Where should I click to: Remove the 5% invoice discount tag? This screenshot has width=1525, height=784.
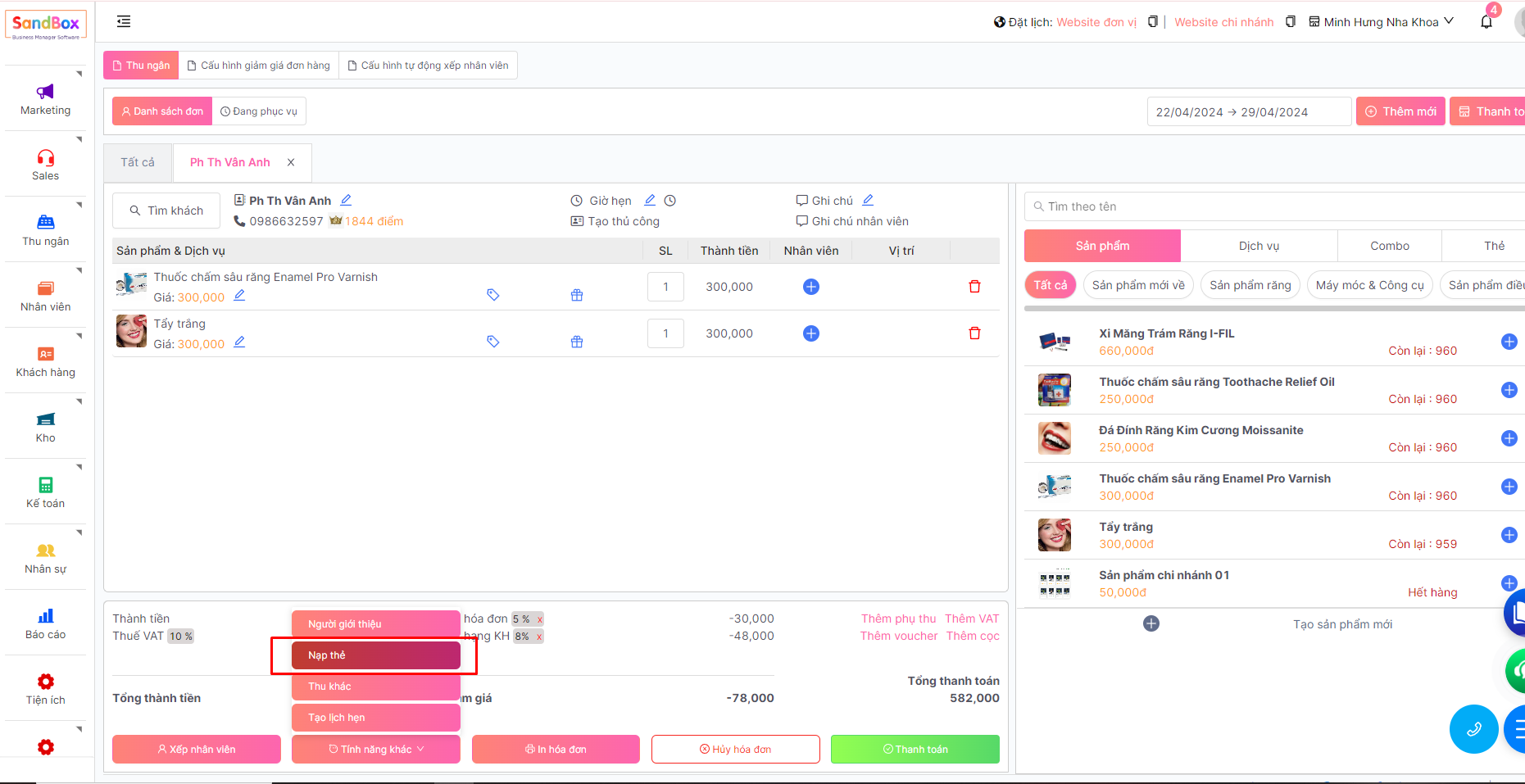[x=539, y=619]
